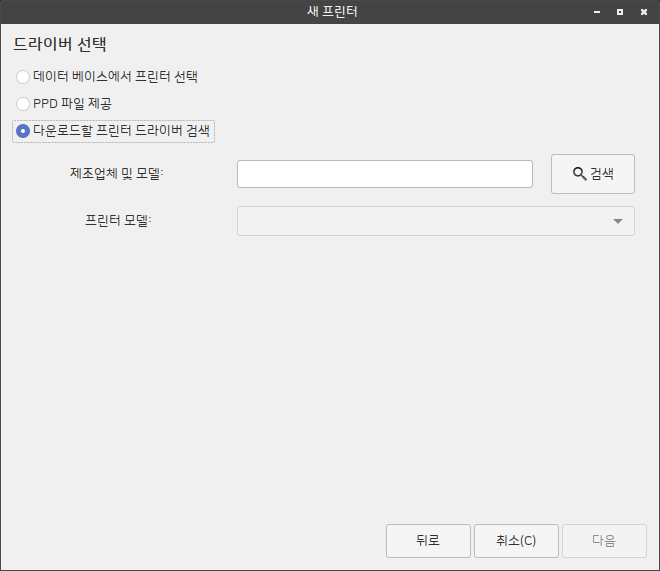Click the radio circle beside 데이터 베이스에서 프린터 선택
660x571 pixels.
(23, 76)
